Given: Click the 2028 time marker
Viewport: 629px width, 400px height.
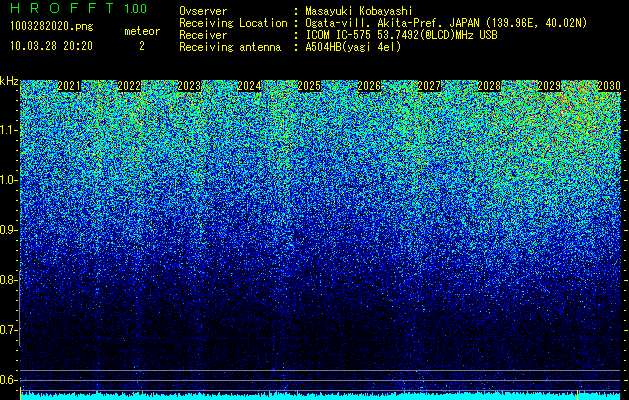Looking at the screenshot, I should 489,86.
